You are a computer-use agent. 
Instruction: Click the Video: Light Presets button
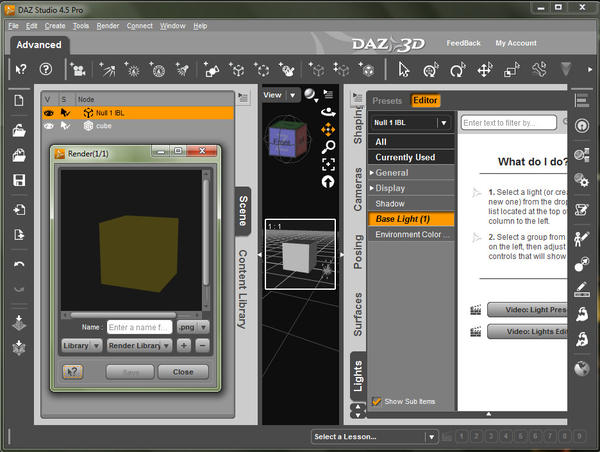click(x=527, y=310)
